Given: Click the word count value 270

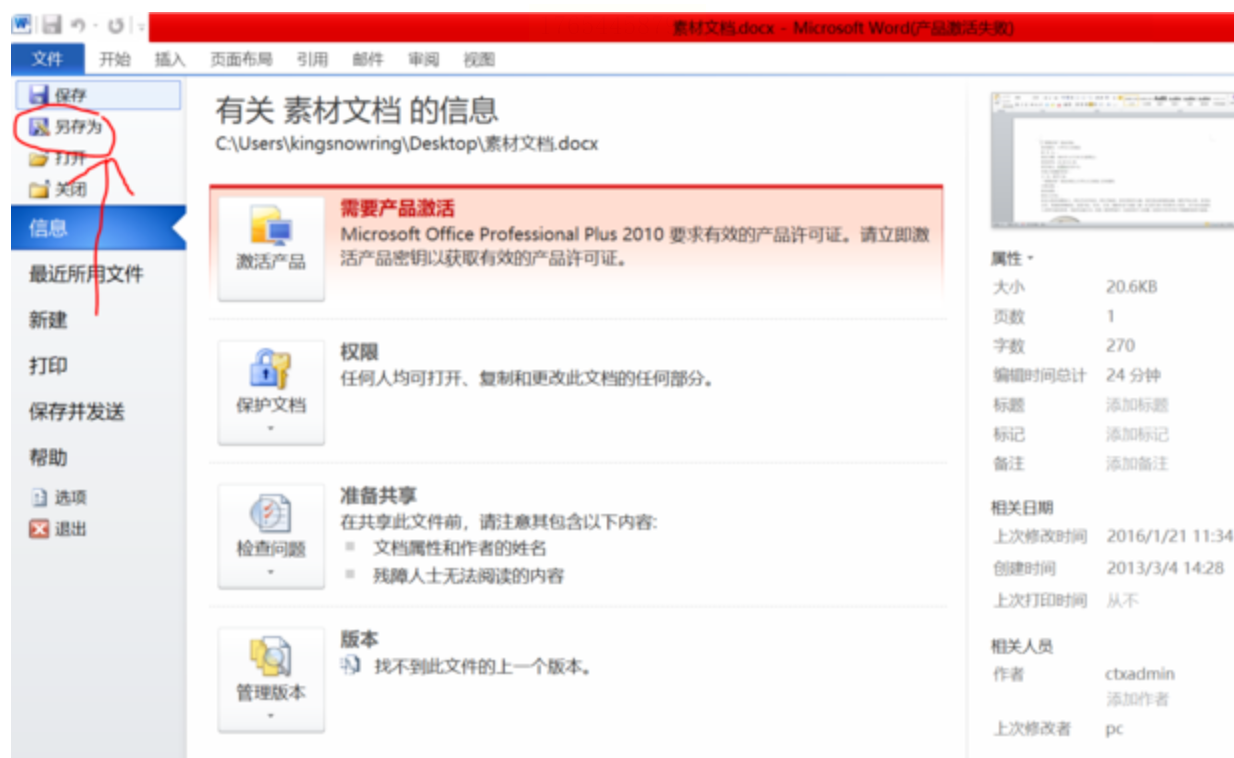Looking at the screenshot, I should point(1120,346).
